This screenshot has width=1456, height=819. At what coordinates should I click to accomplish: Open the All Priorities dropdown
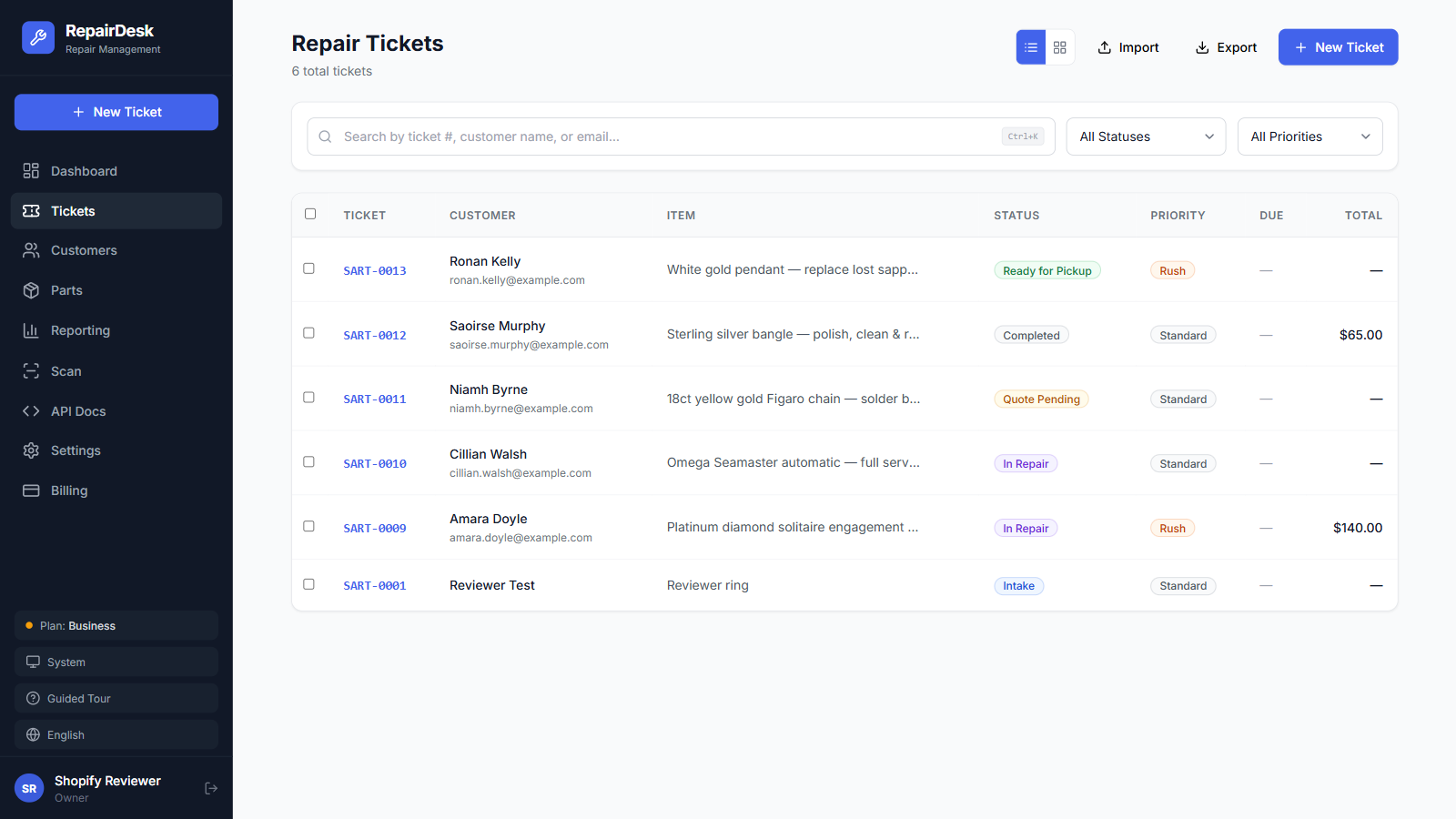[1310, 136]
